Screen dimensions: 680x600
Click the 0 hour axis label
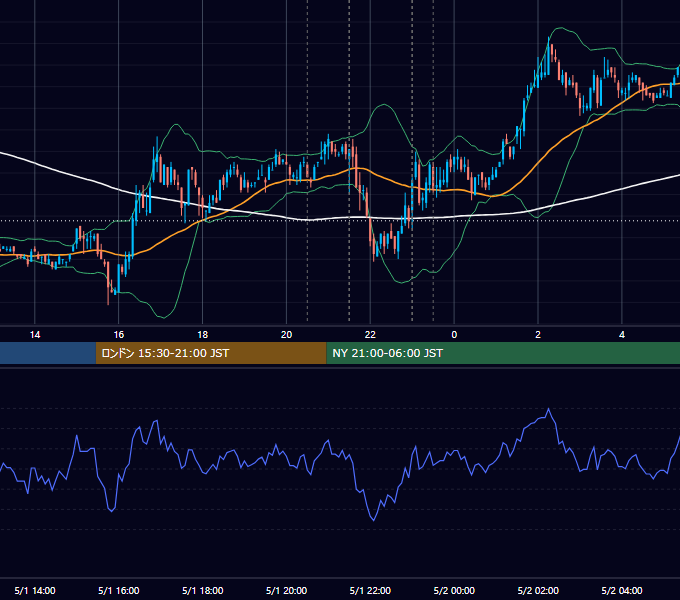pos(454,335)
